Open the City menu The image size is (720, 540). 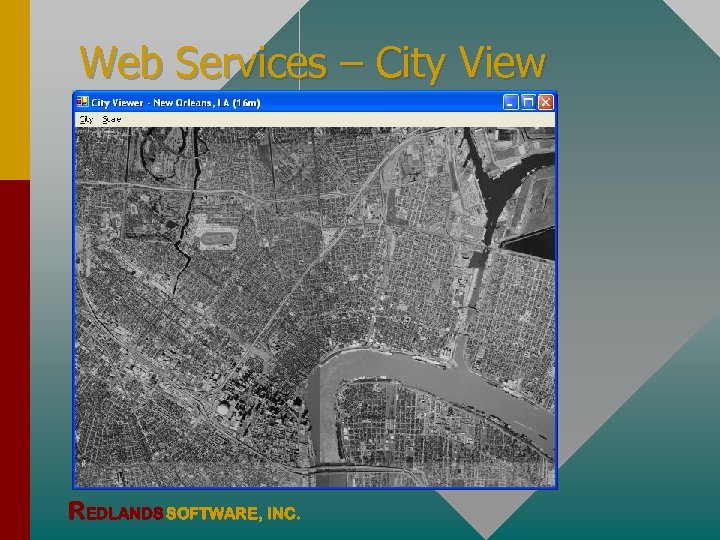(86, 120)
